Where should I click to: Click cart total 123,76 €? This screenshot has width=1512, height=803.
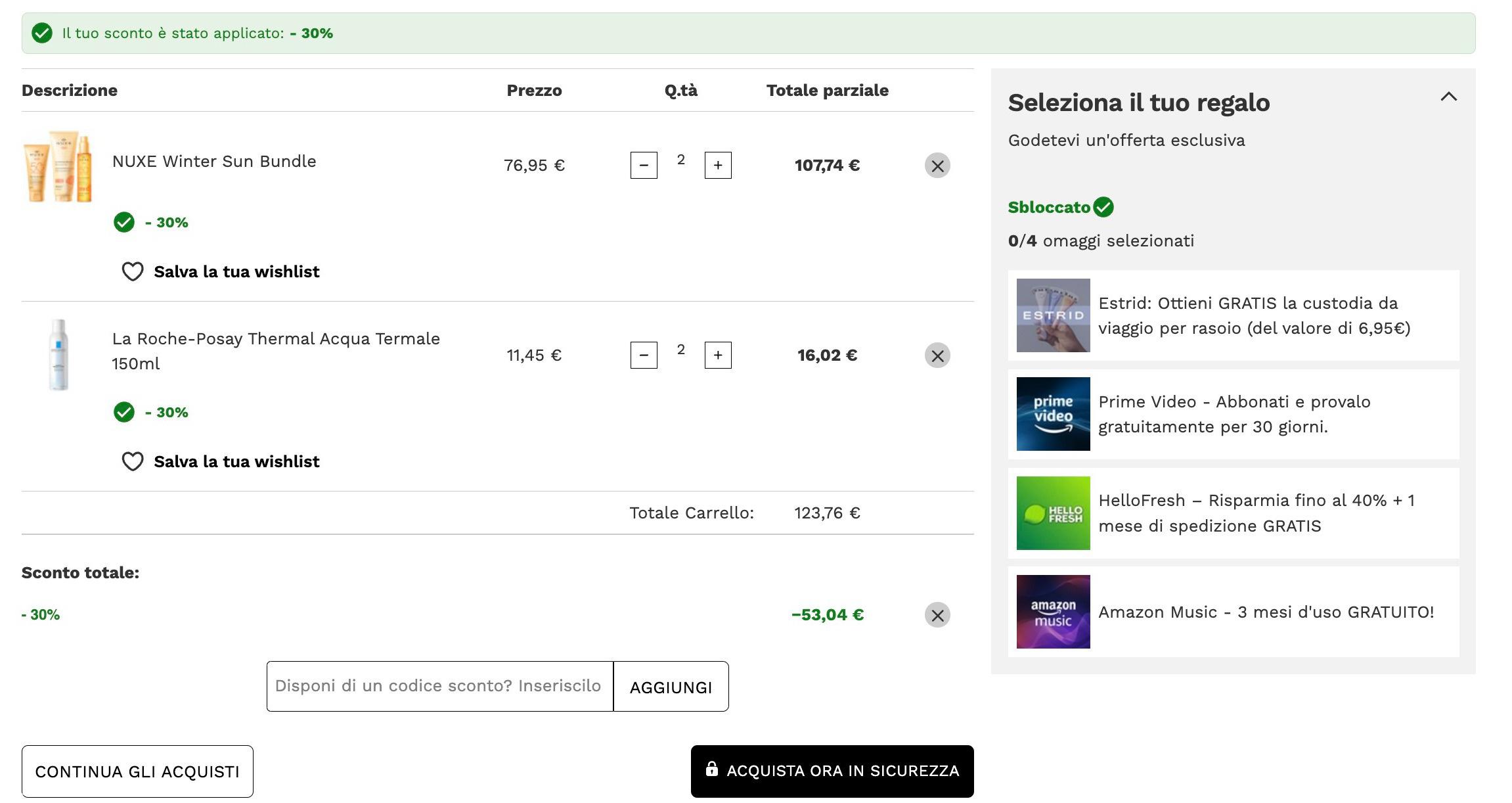[x=827, y=513]
